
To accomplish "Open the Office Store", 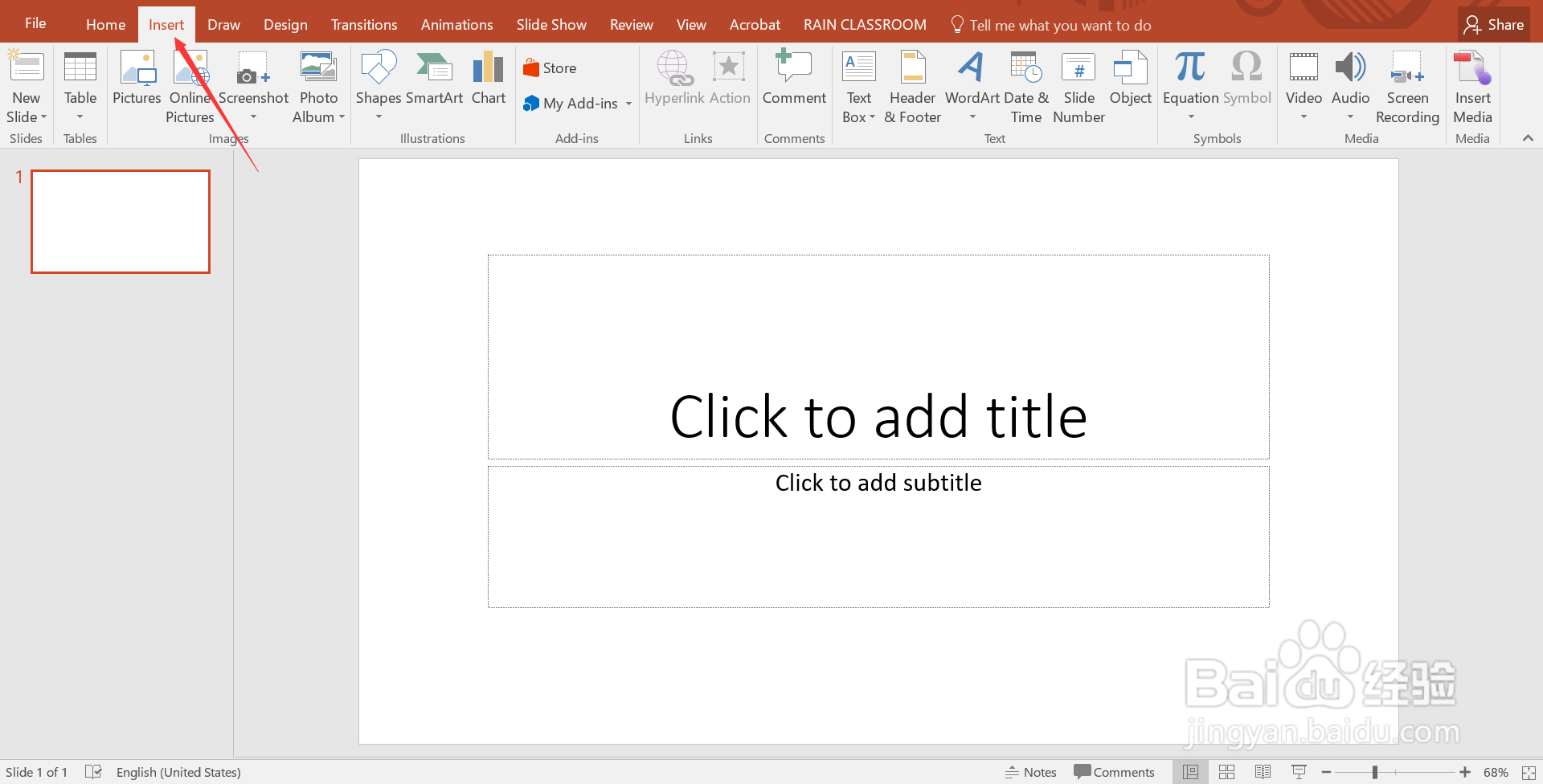I will coord(550,68).
